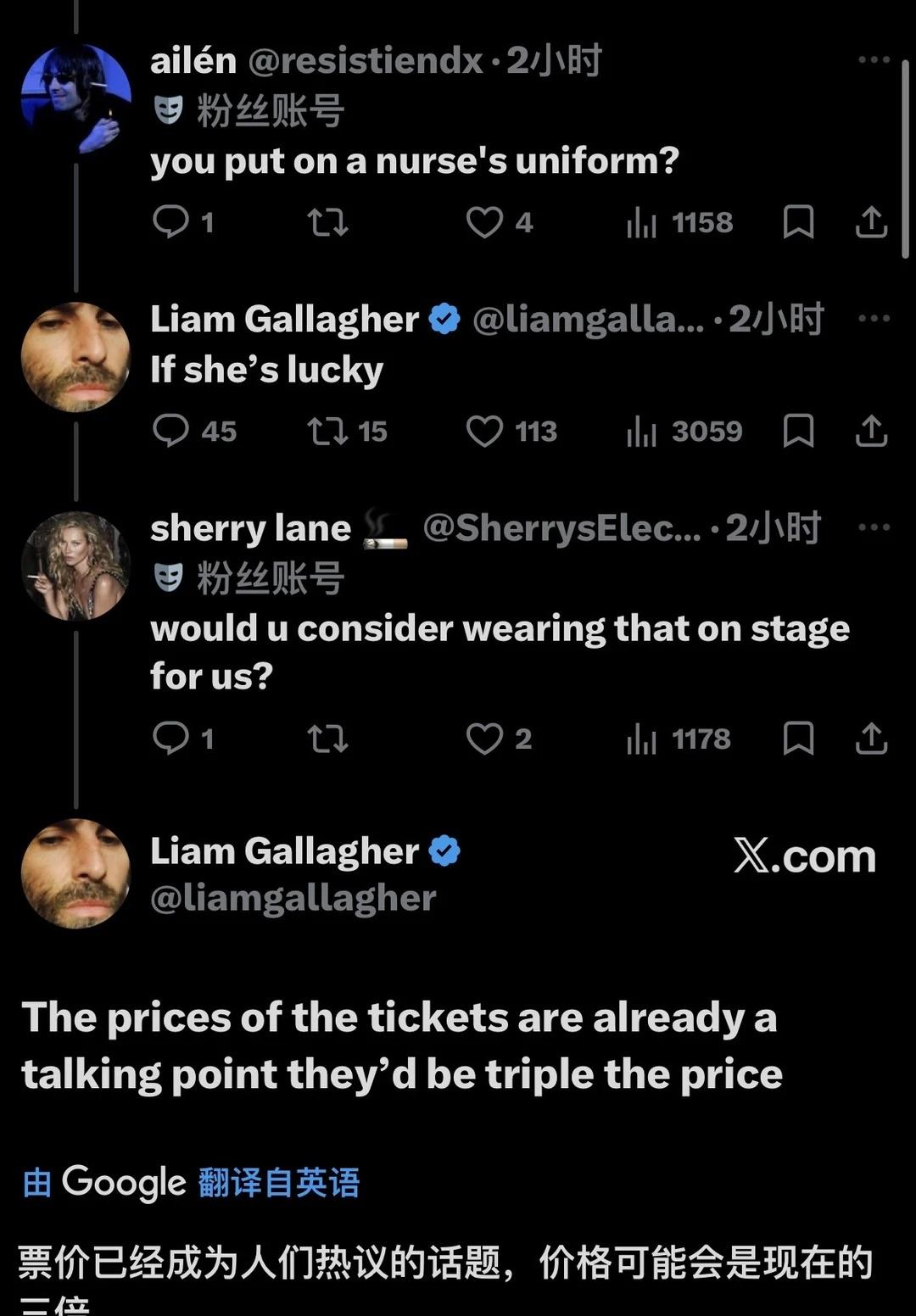Like the "If she's lucky" tweet

[x=484, y=431]
